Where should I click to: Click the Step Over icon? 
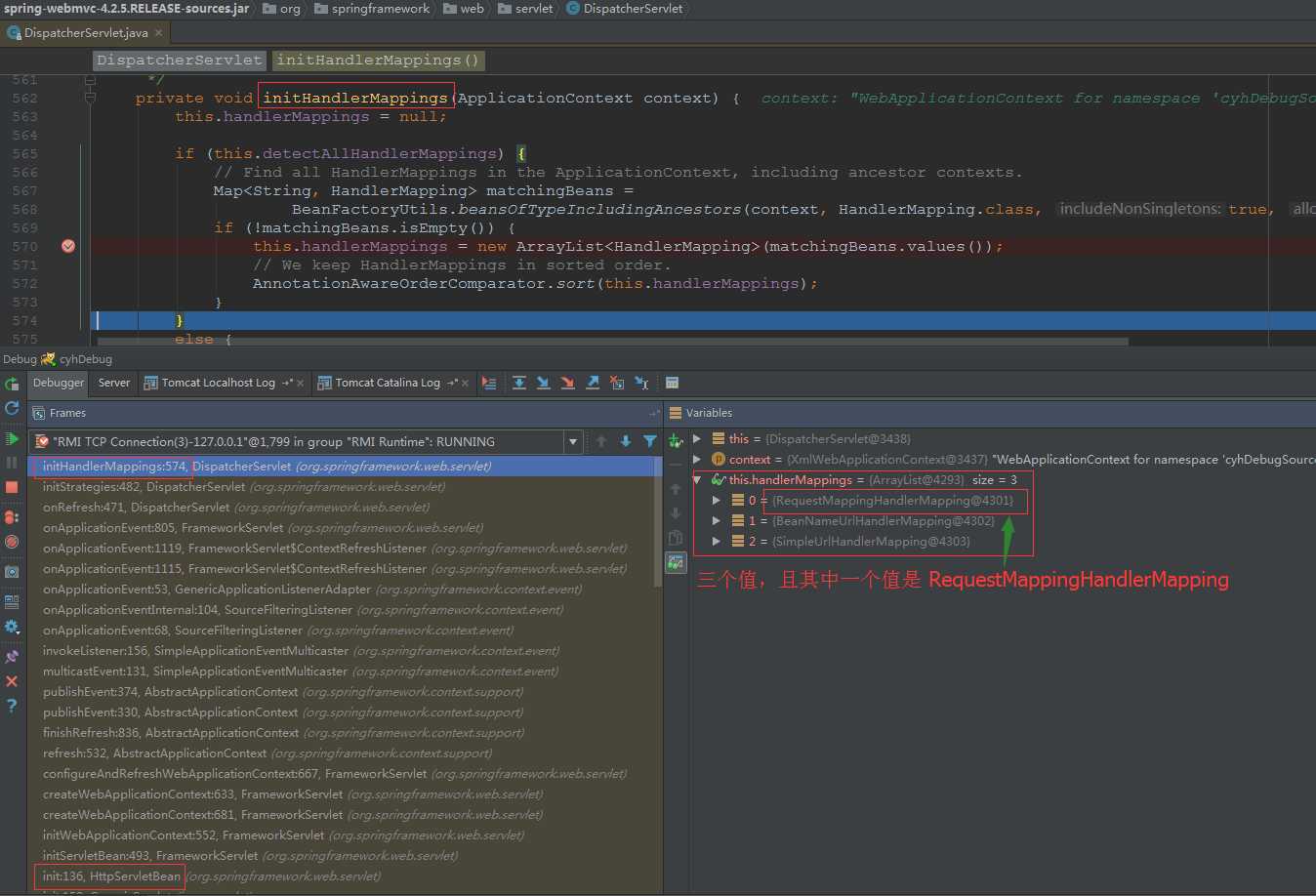coord(519,383)
